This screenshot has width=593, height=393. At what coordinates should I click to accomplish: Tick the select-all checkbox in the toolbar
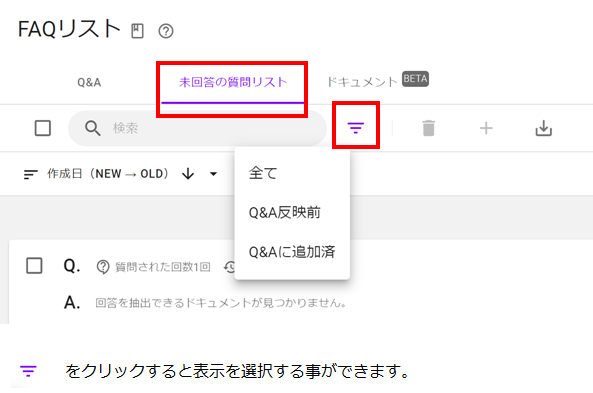(43, 128)
